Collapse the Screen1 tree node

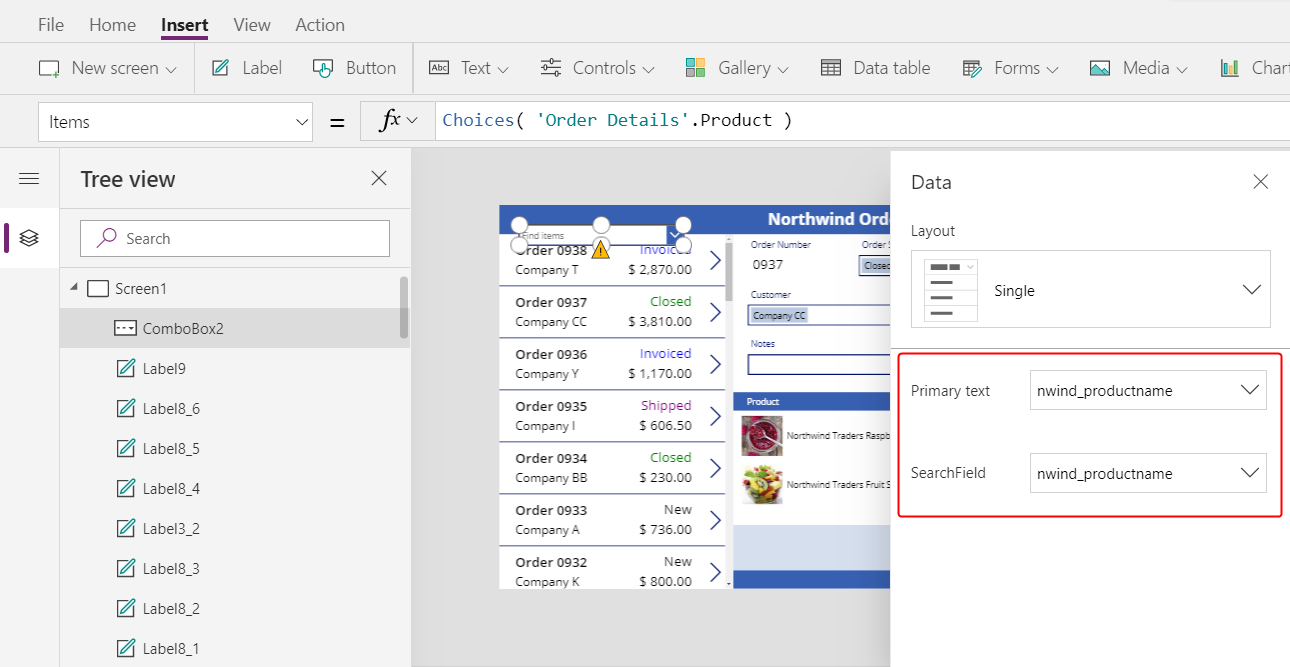pos(73,288)
